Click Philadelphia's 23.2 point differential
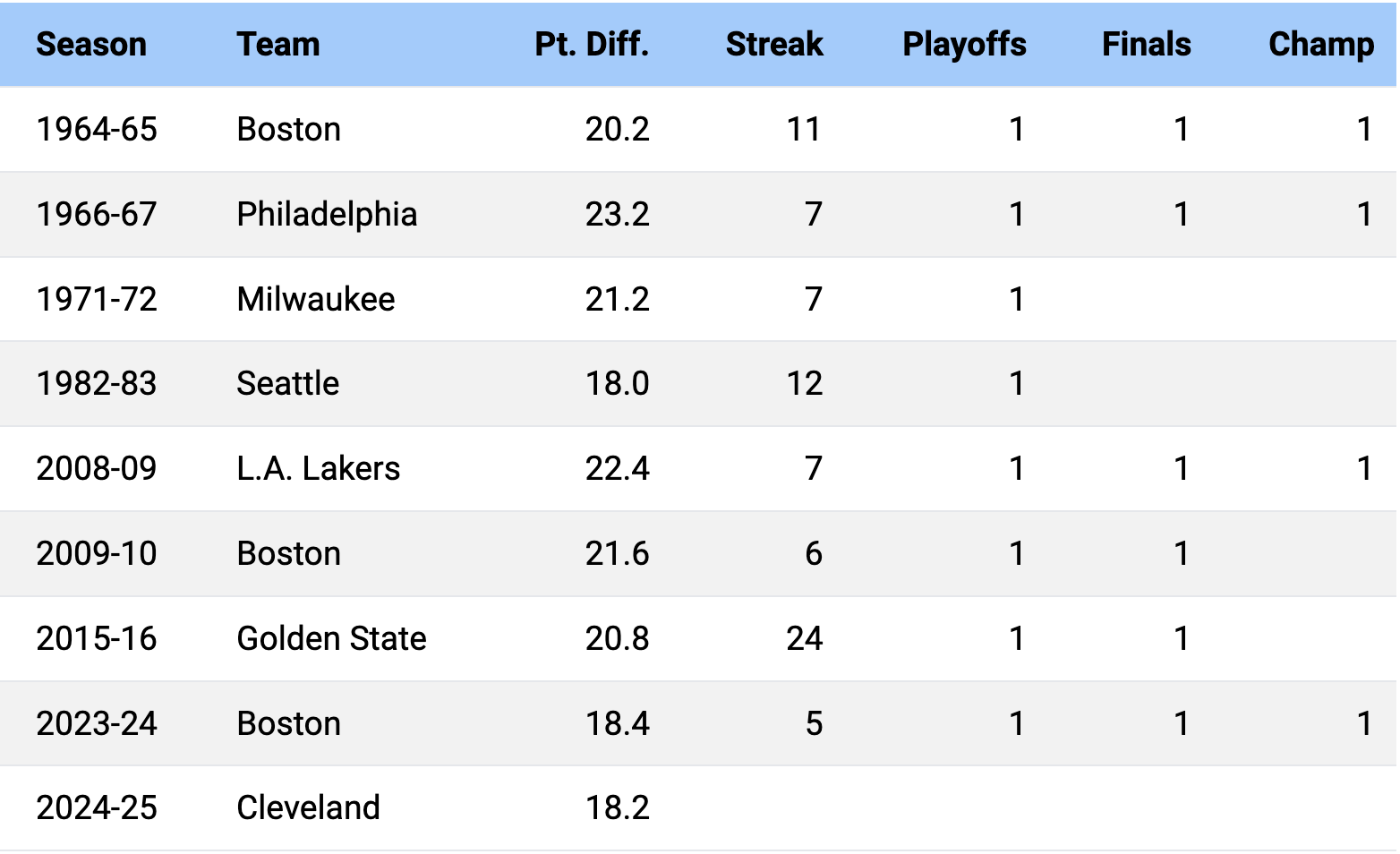The height and width of the screenshot is (854, 1400). tap(617, 214)
